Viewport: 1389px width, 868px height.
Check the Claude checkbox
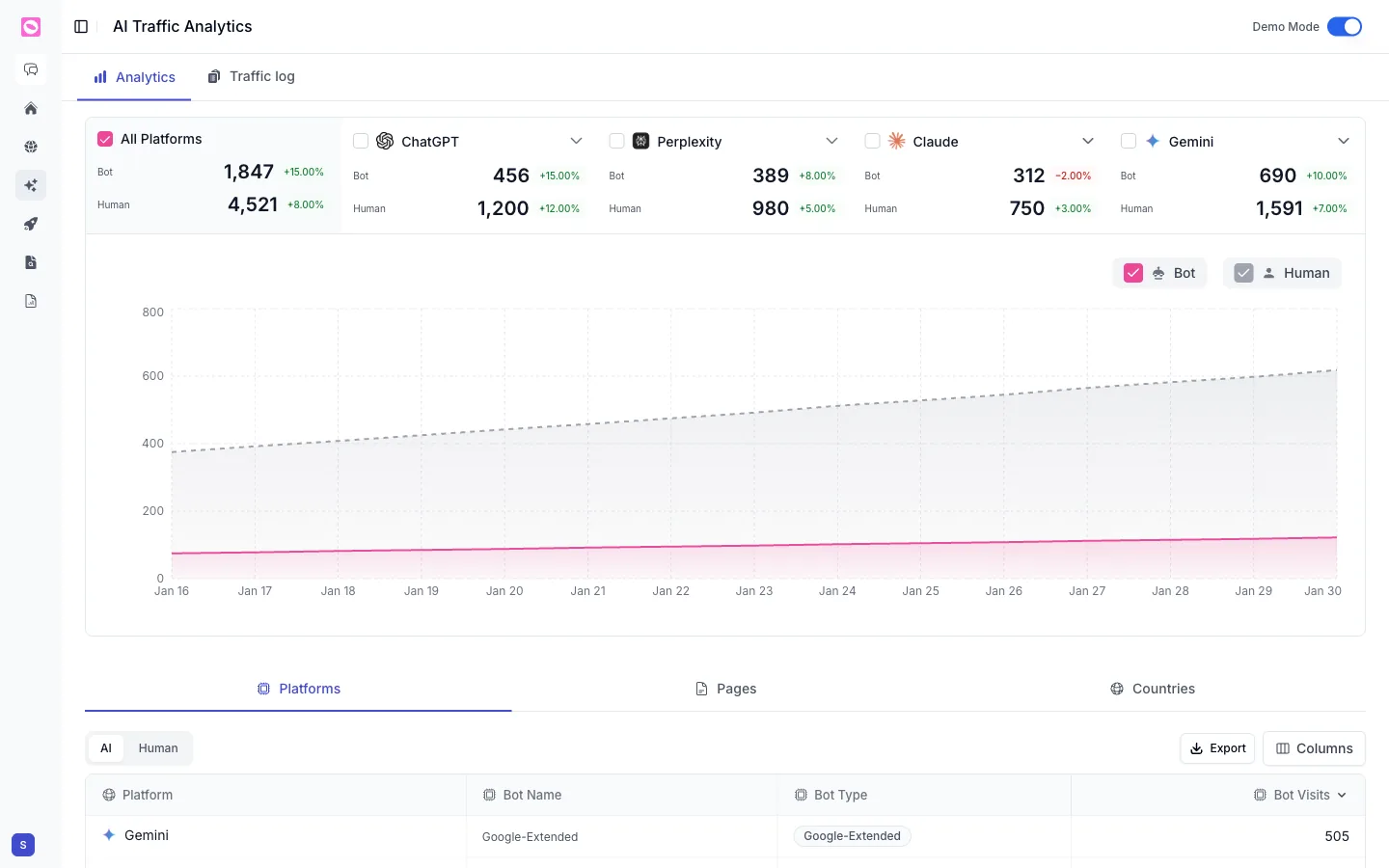tap(872, 141)
